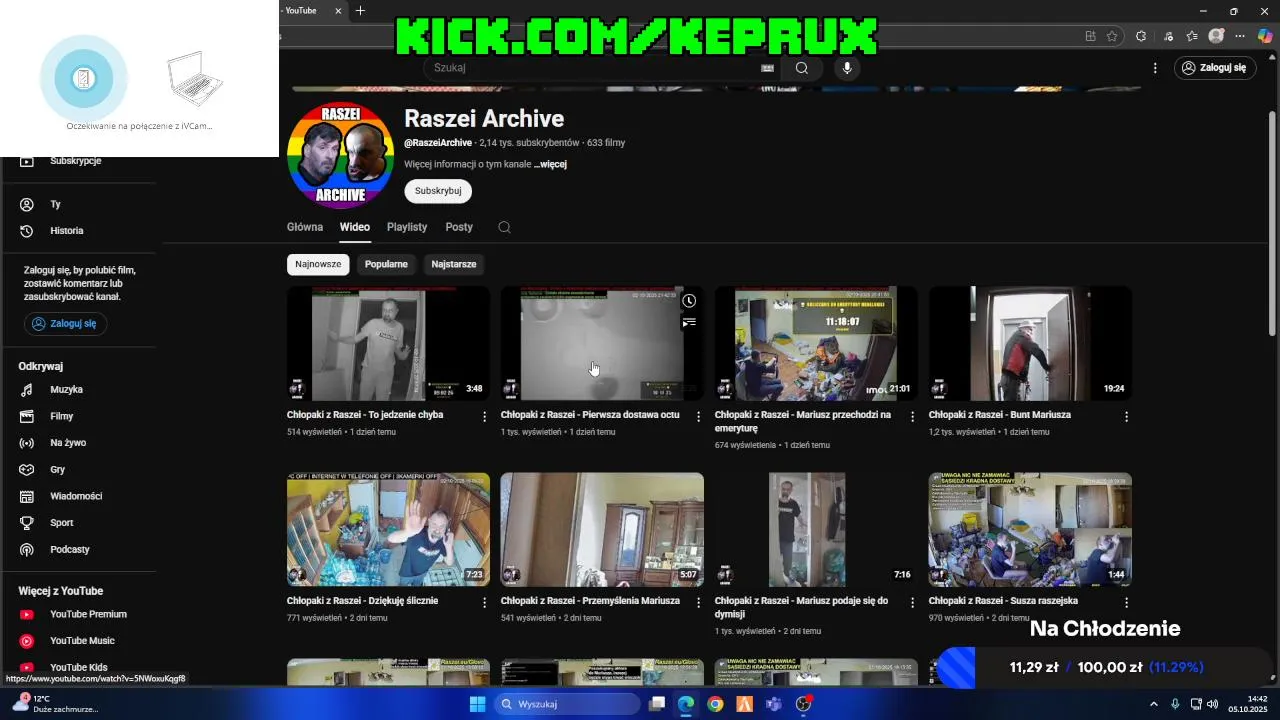Open options for 'Mariusz przechodzi na emeryturę' video
Viewport: 1280px width, 720px height.
click(912, 416)
